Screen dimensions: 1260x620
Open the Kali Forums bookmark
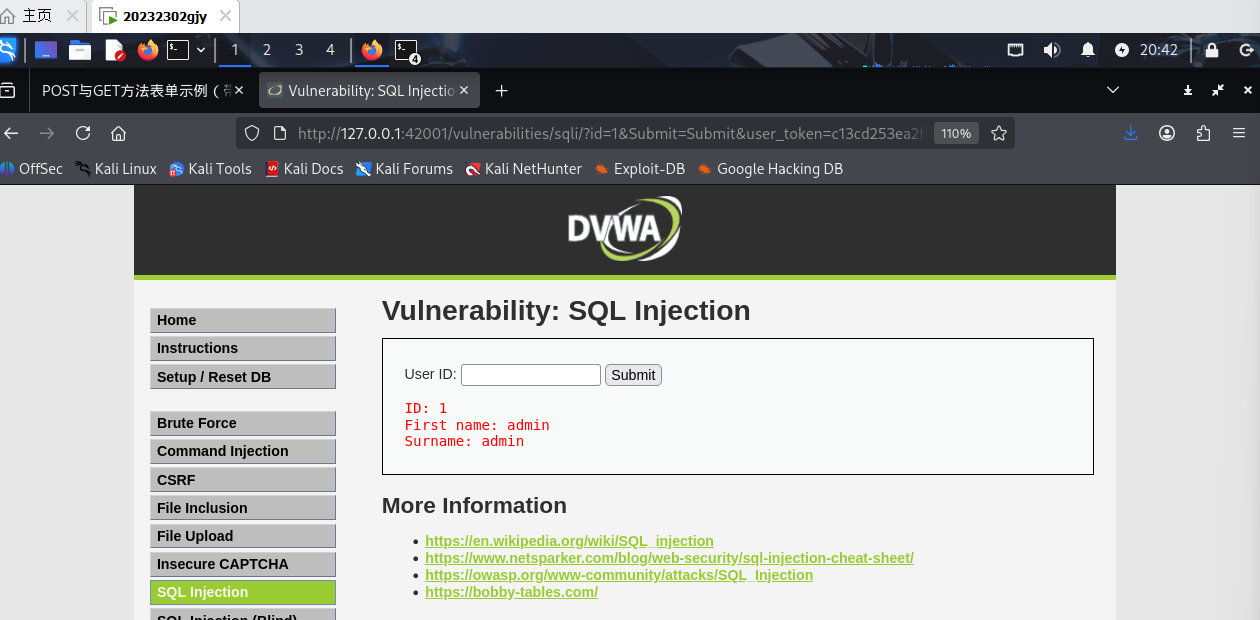(x=404, y=169)
